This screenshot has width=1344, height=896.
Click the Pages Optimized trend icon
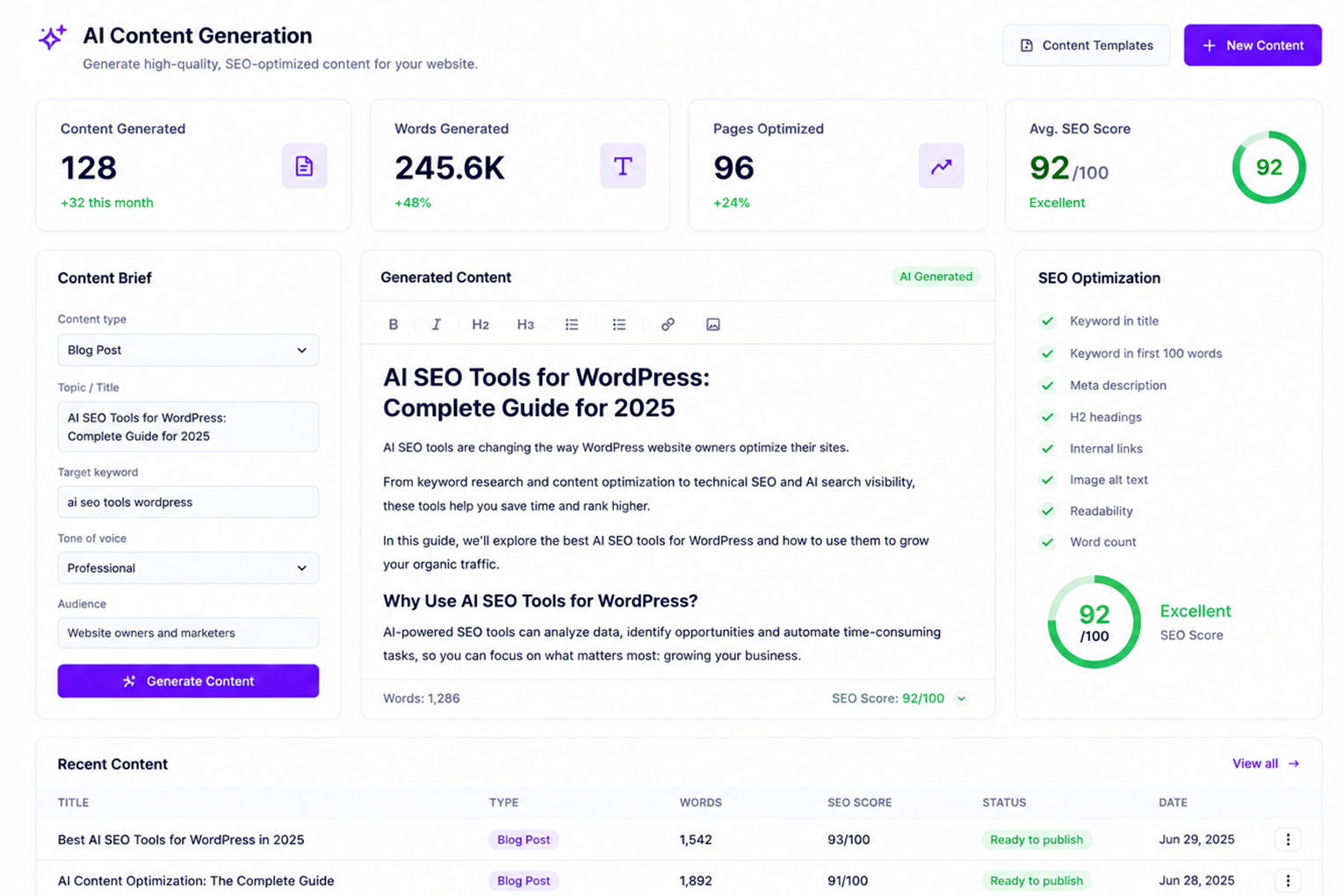tap(941, 165)
